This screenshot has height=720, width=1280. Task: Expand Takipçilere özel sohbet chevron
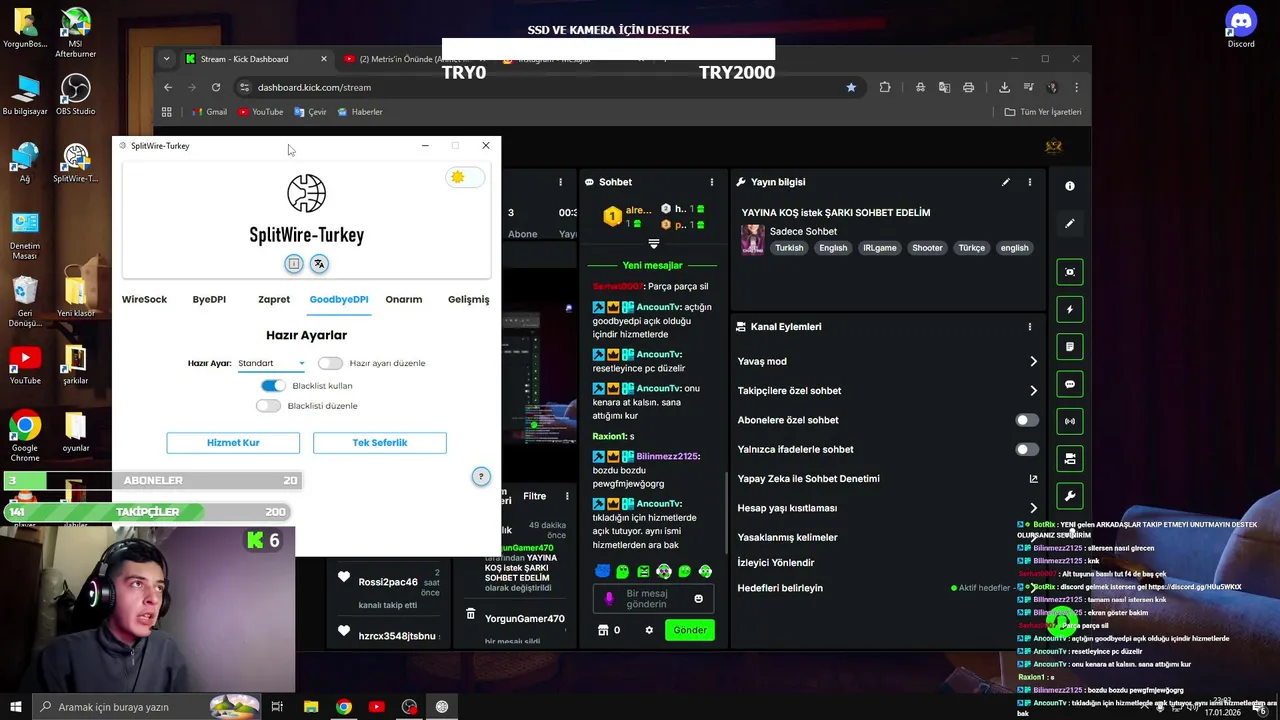[1033, 391]
